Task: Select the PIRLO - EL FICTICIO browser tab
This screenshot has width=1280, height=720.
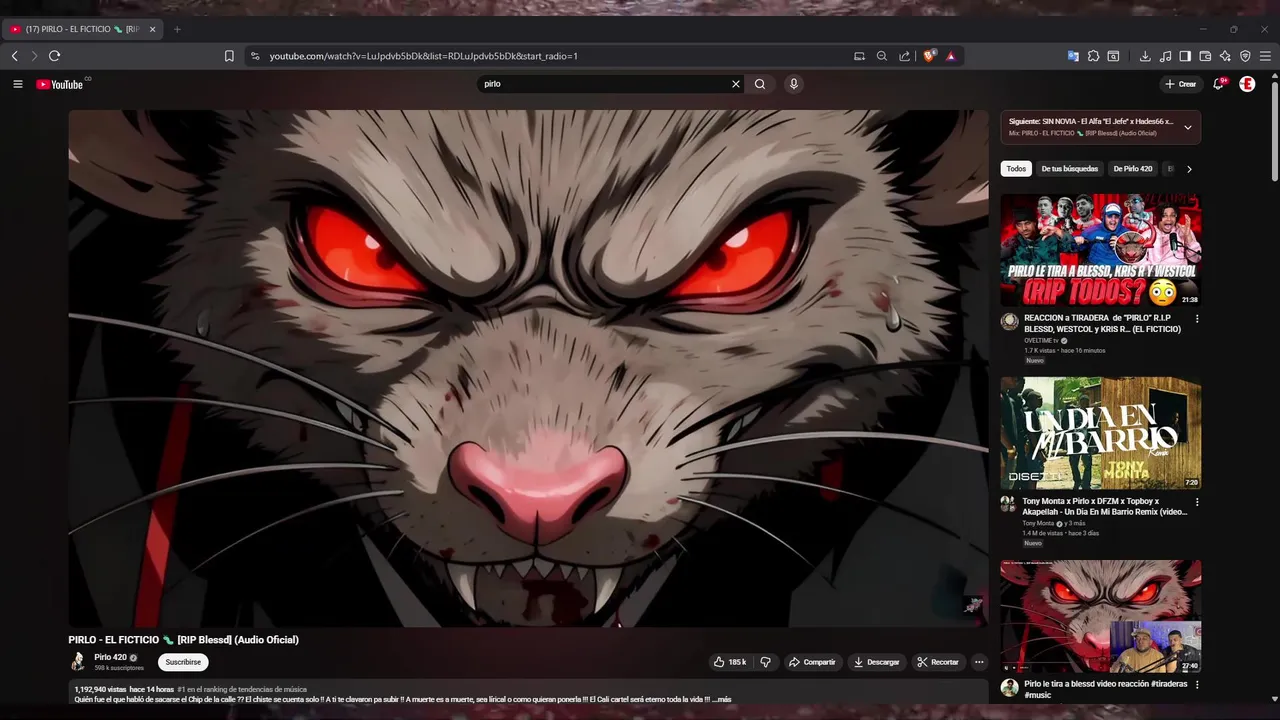Action: pyautogui.click(x=83, y=29)
